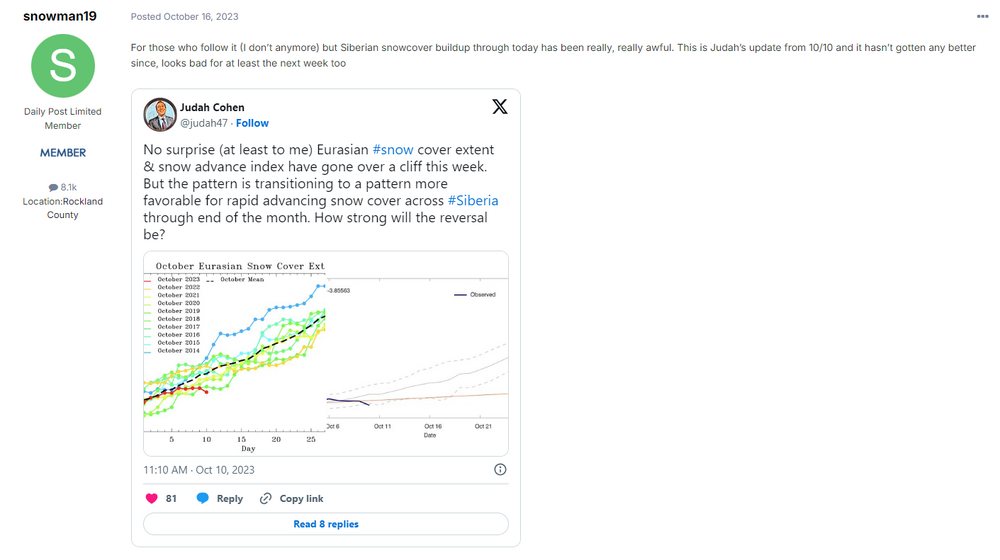Screen dimensions: 1000x560
Task: Click the copy link chain icon
Action: 265,499
